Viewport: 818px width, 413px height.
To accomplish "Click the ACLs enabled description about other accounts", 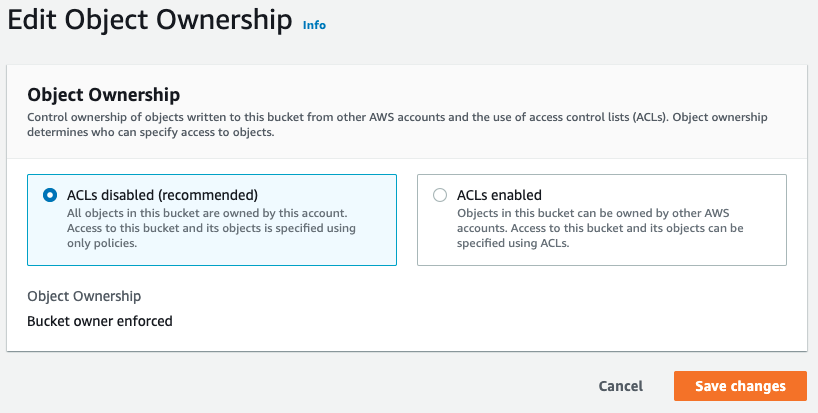I will 600,228.
